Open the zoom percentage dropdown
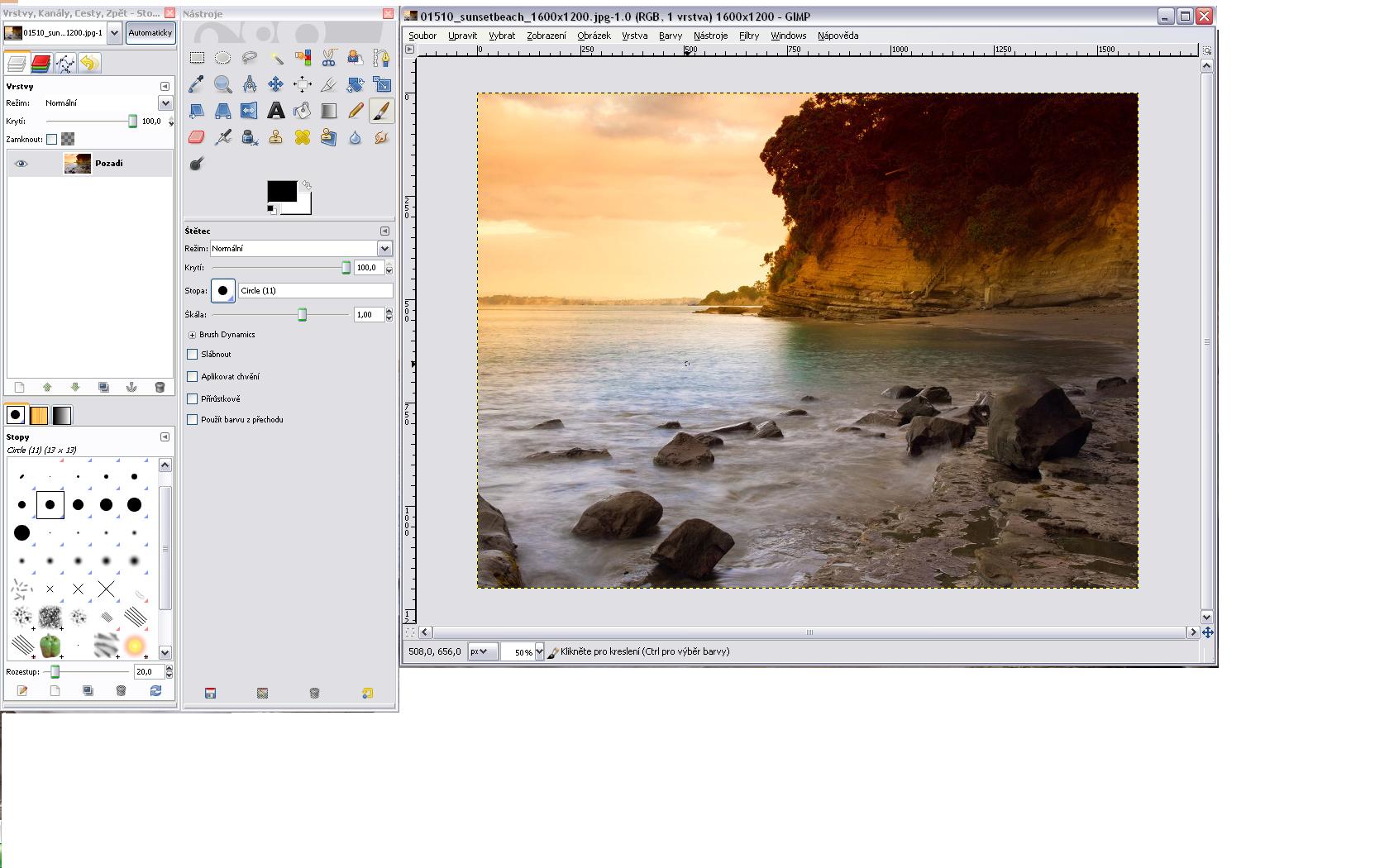The height and width of the screenshot is (868, 1389). [x=539, y=651]
